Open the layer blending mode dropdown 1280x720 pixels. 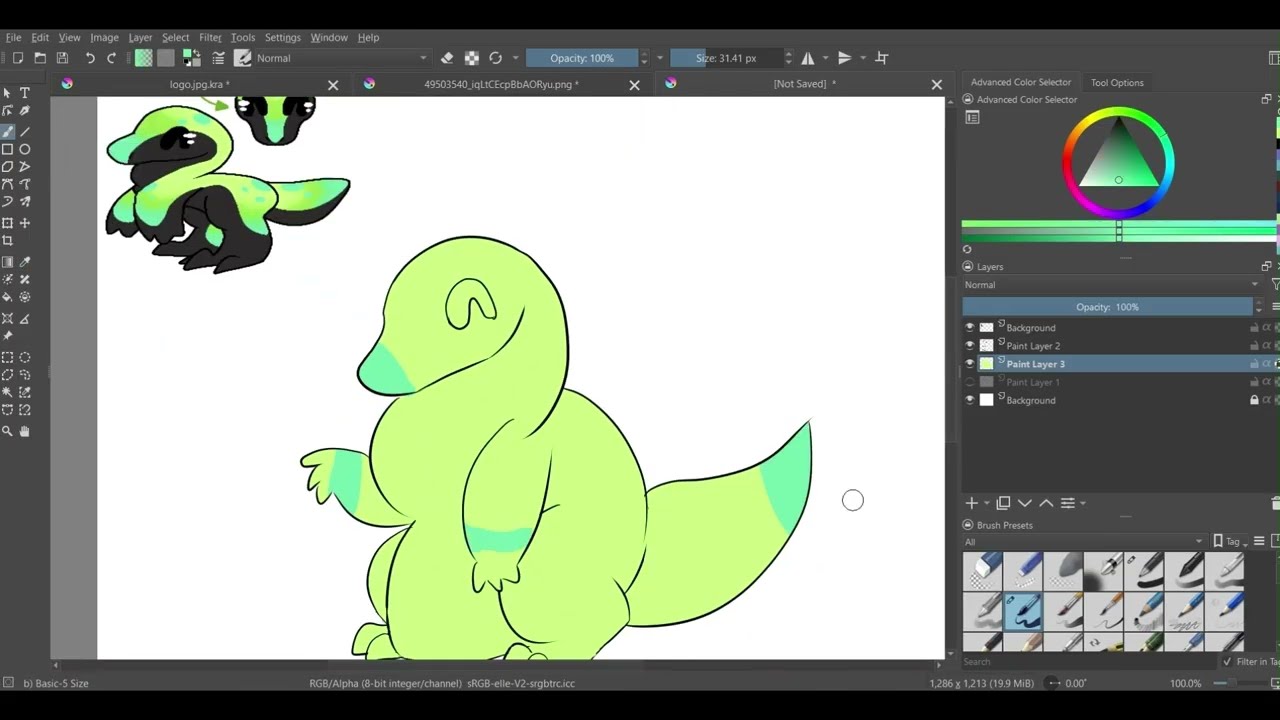pyautogui.click(x=1112, y=285)
